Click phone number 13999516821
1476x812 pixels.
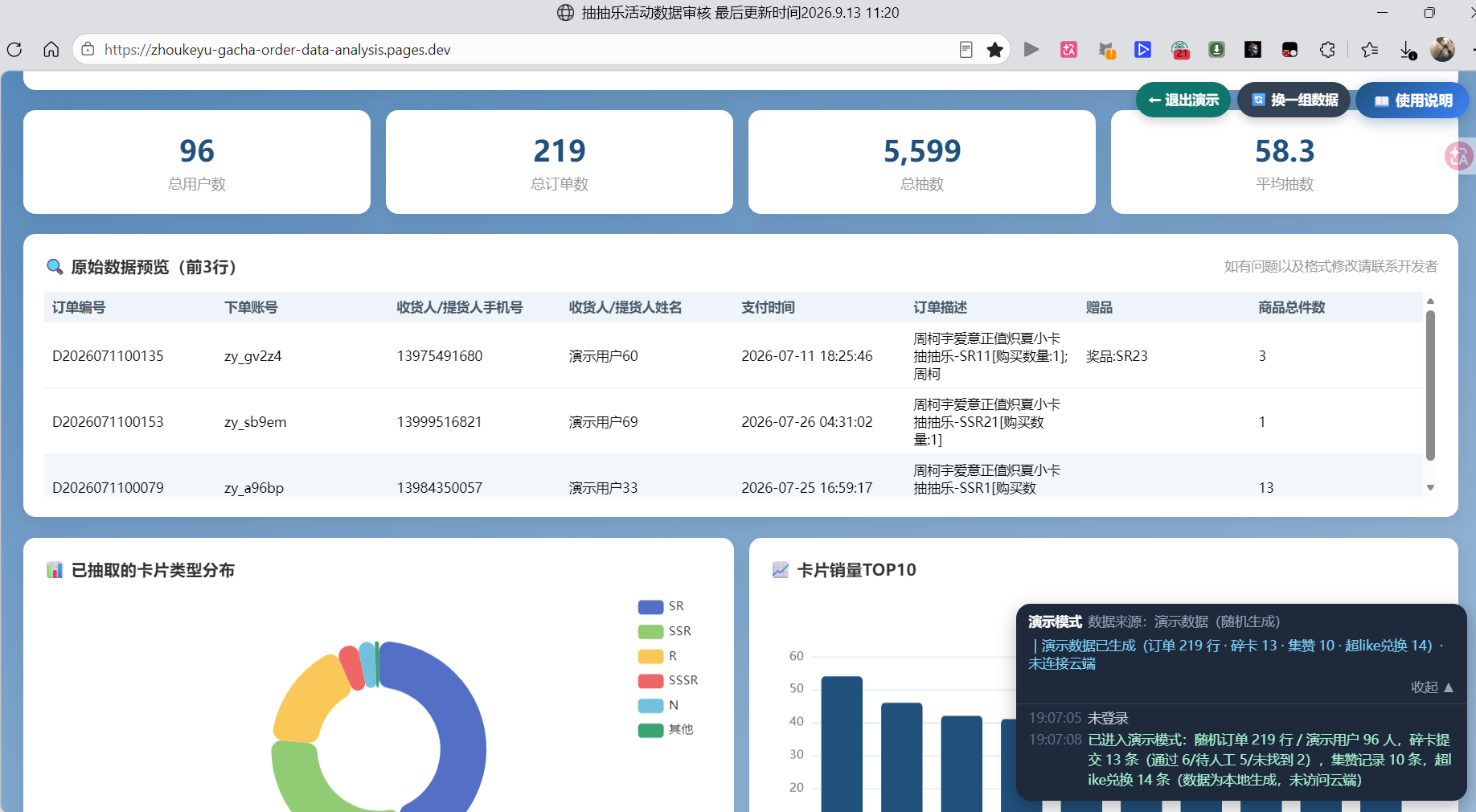pyautogui.click(x=440, y=422)
